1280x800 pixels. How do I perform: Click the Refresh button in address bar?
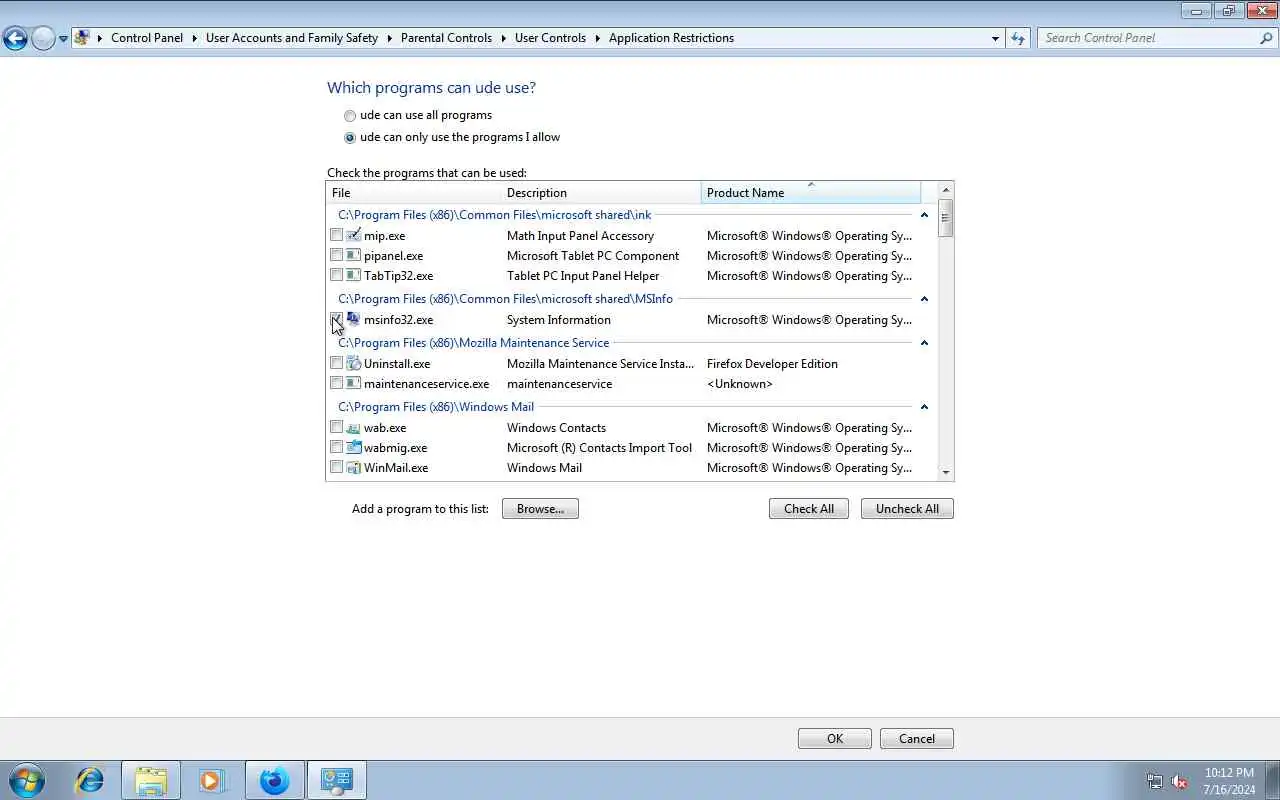(1018, 38)
